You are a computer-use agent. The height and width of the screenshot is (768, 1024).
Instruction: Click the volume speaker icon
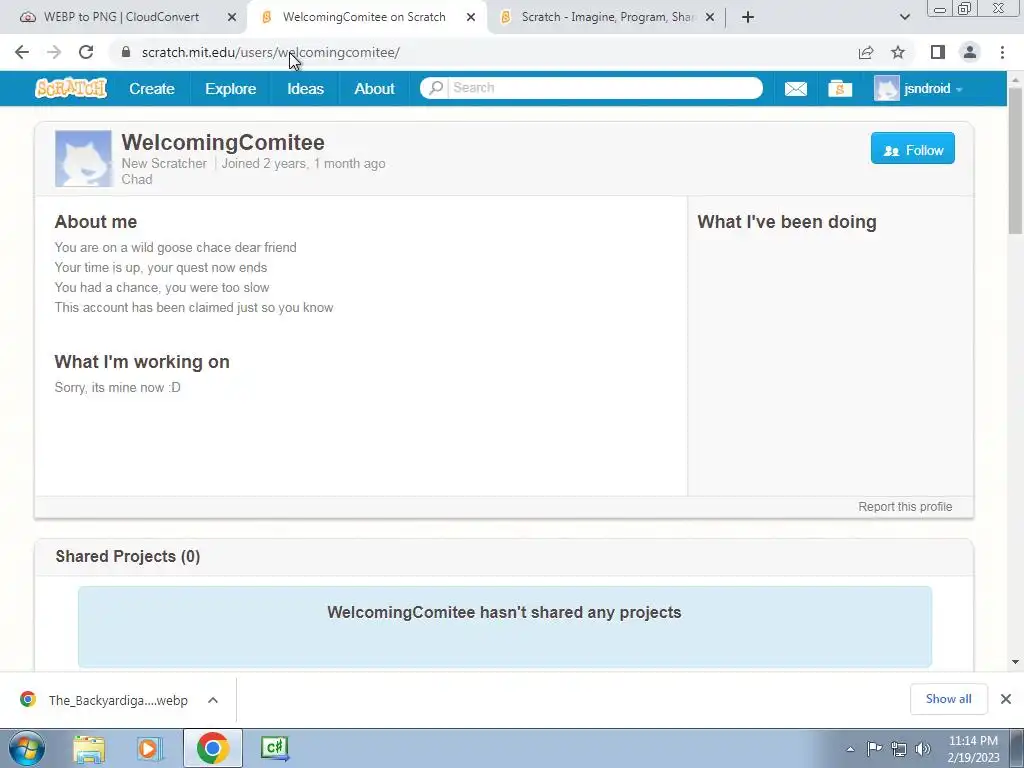pyautogui.click(x=923, y=749)
